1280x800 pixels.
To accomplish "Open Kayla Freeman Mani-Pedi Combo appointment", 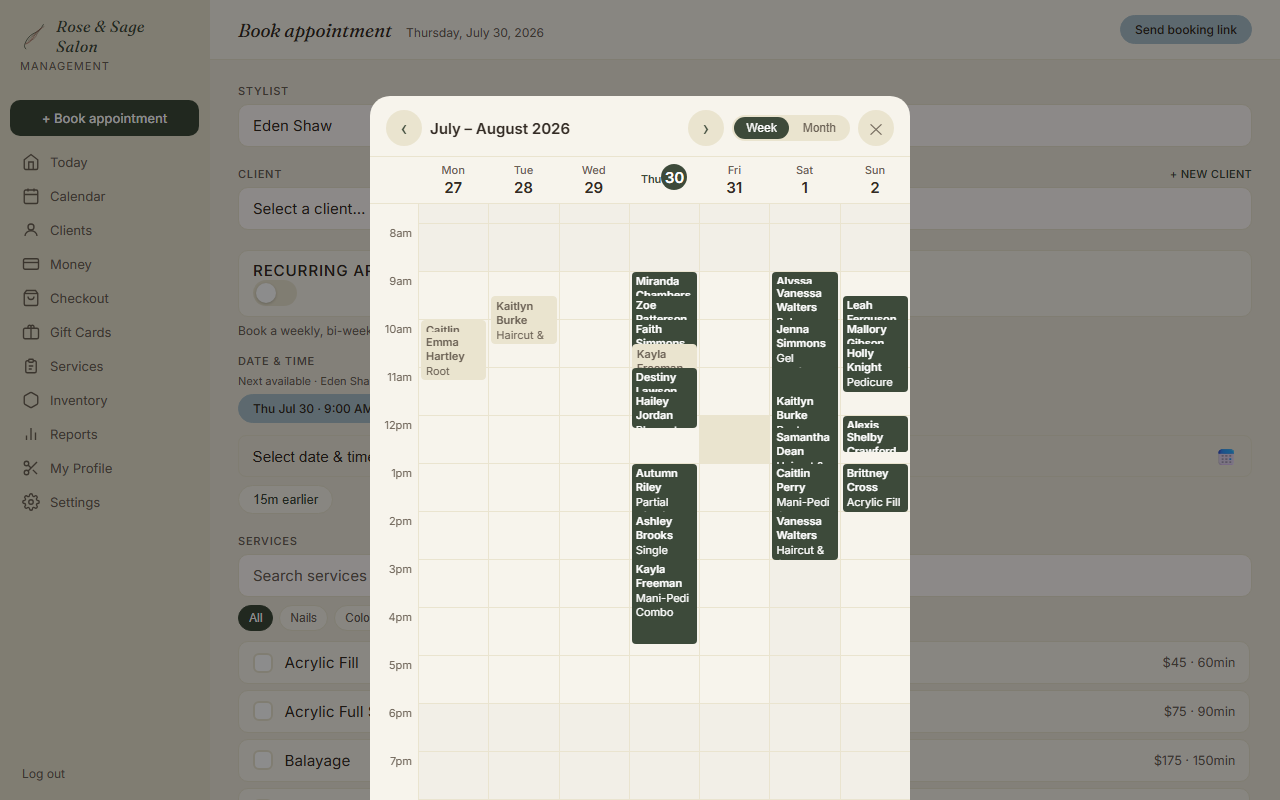I will (664, 602).
